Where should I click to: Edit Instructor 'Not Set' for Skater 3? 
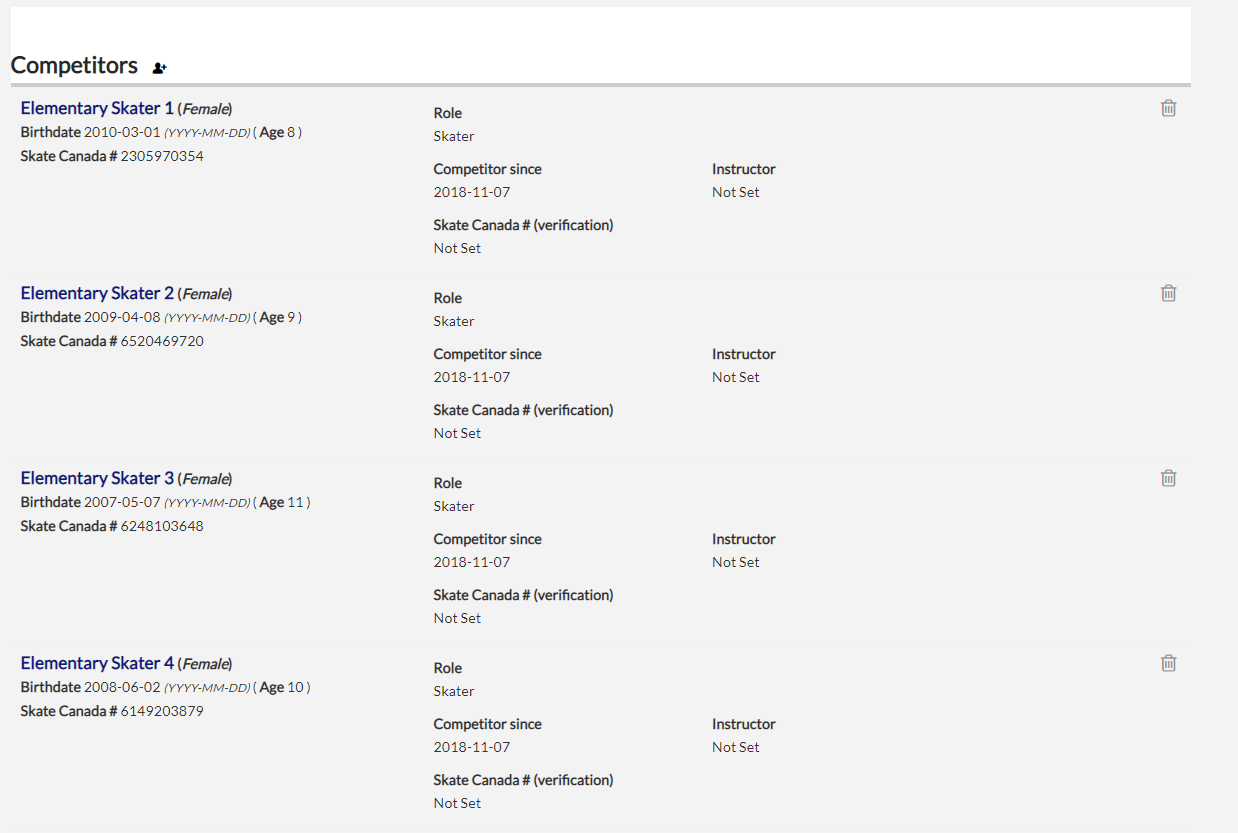tap(736, 562)
